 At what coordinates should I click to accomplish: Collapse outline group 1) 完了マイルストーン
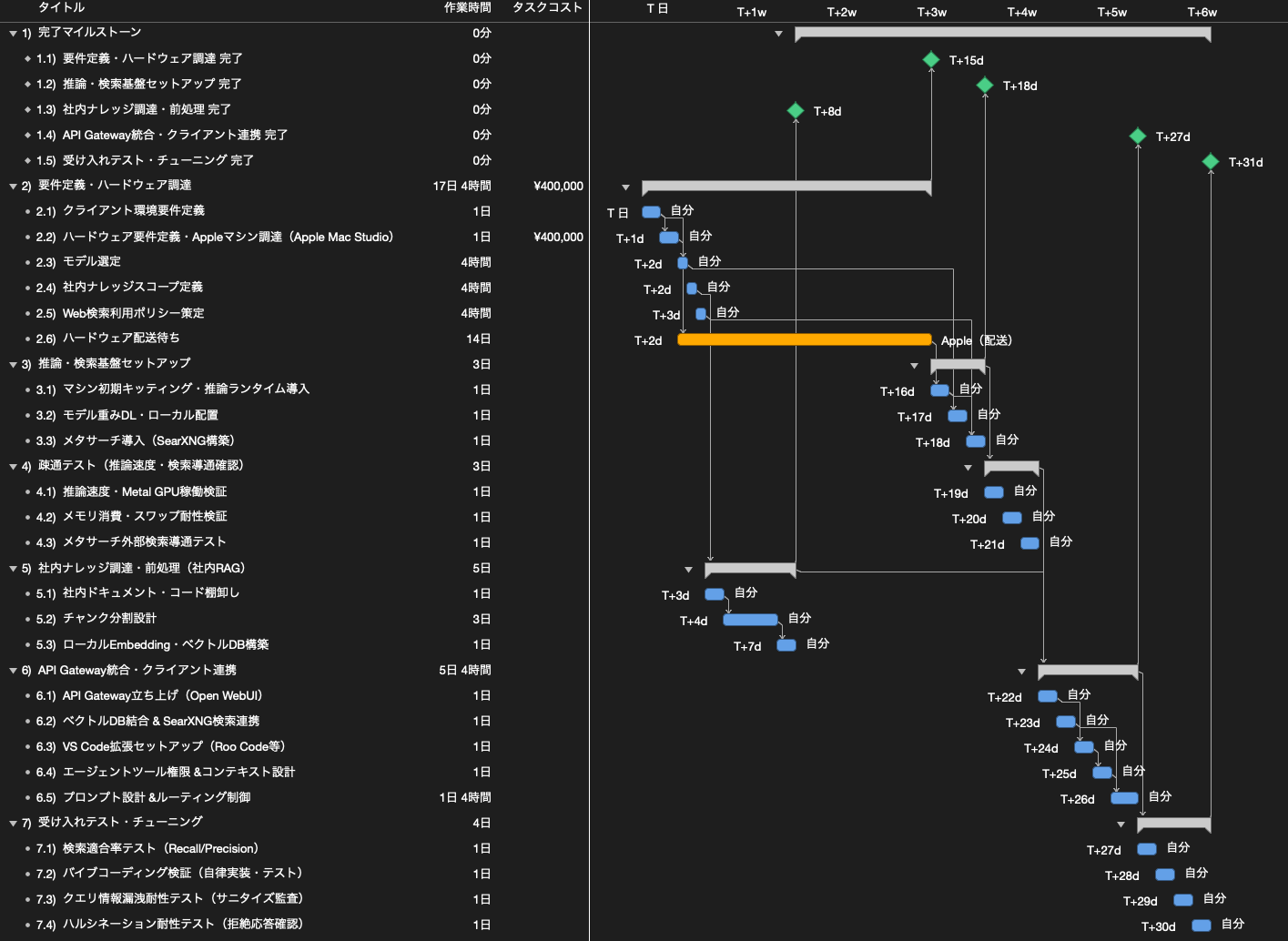(x=13, y=34)
